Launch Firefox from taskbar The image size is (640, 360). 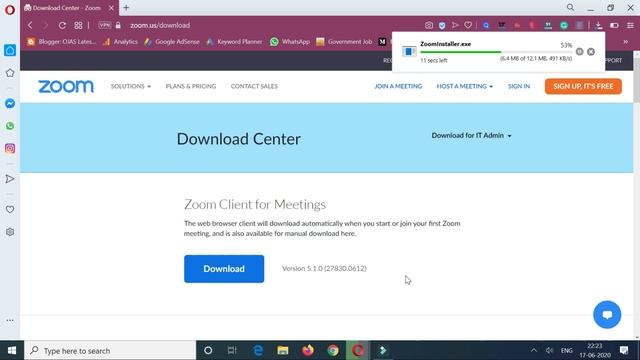click(308, 350)
